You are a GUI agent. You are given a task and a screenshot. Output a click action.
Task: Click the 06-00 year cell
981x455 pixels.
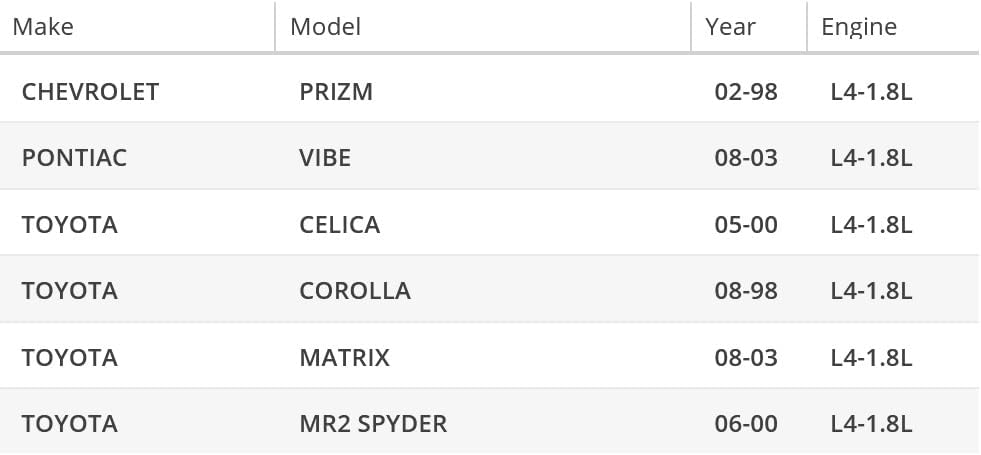[746, 424]
